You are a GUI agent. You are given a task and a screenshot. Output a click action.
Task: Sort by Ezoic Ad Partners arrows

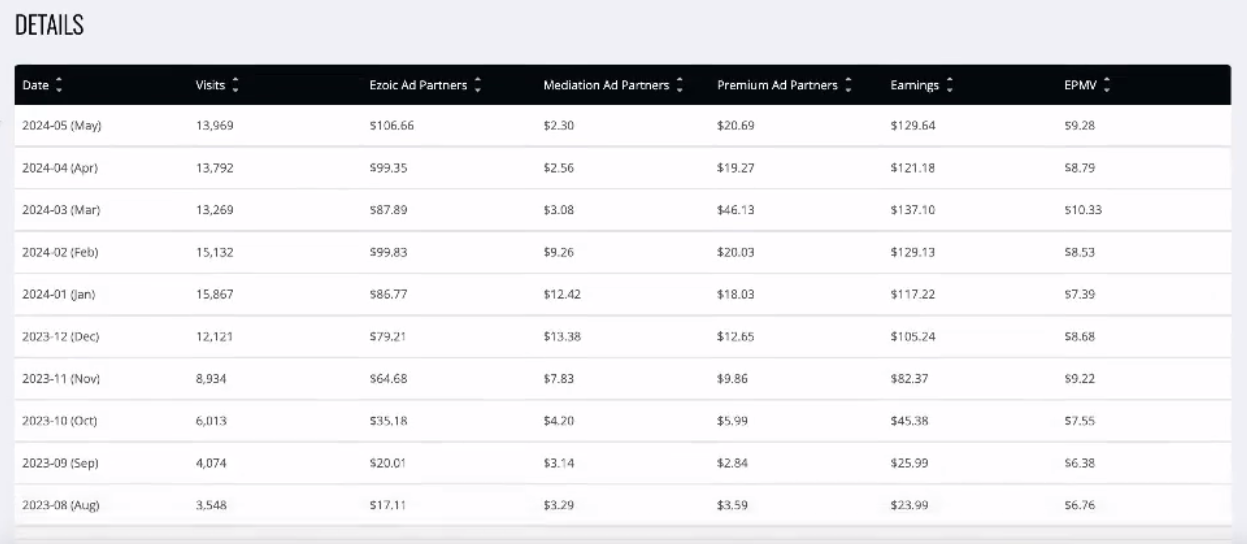[478, 86]
